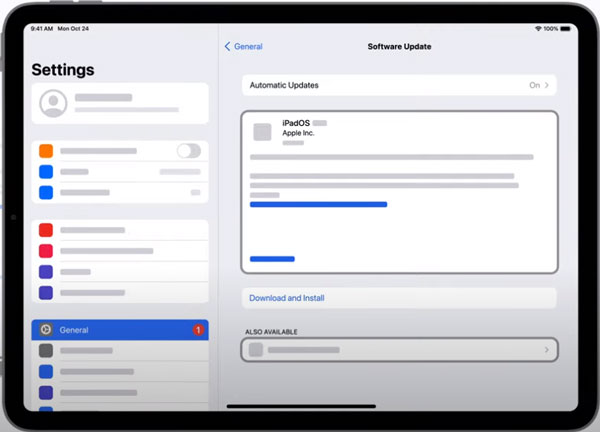Click the iPadOS name in the update card
The width and height of the screenshot is (600, 432).
(x=296, y=123)
